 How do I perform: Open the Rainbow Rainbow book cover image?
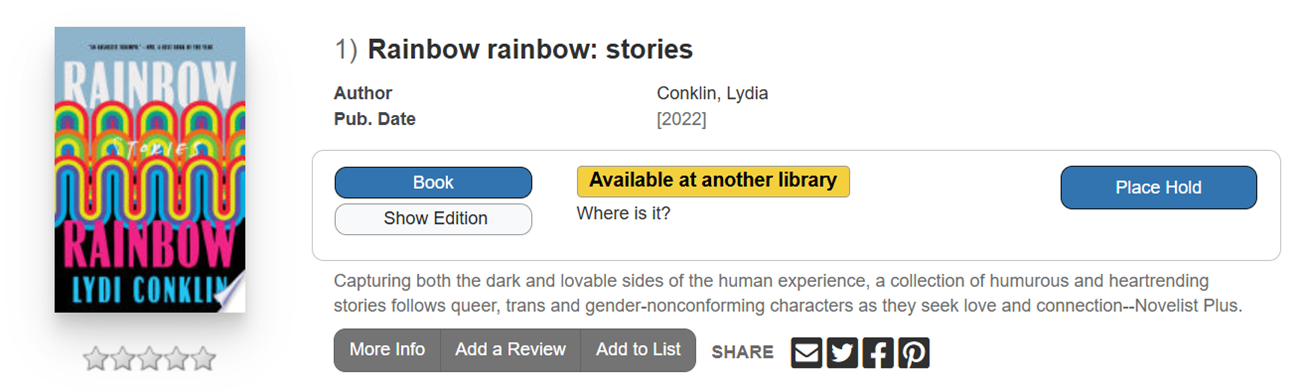[150, 169]
